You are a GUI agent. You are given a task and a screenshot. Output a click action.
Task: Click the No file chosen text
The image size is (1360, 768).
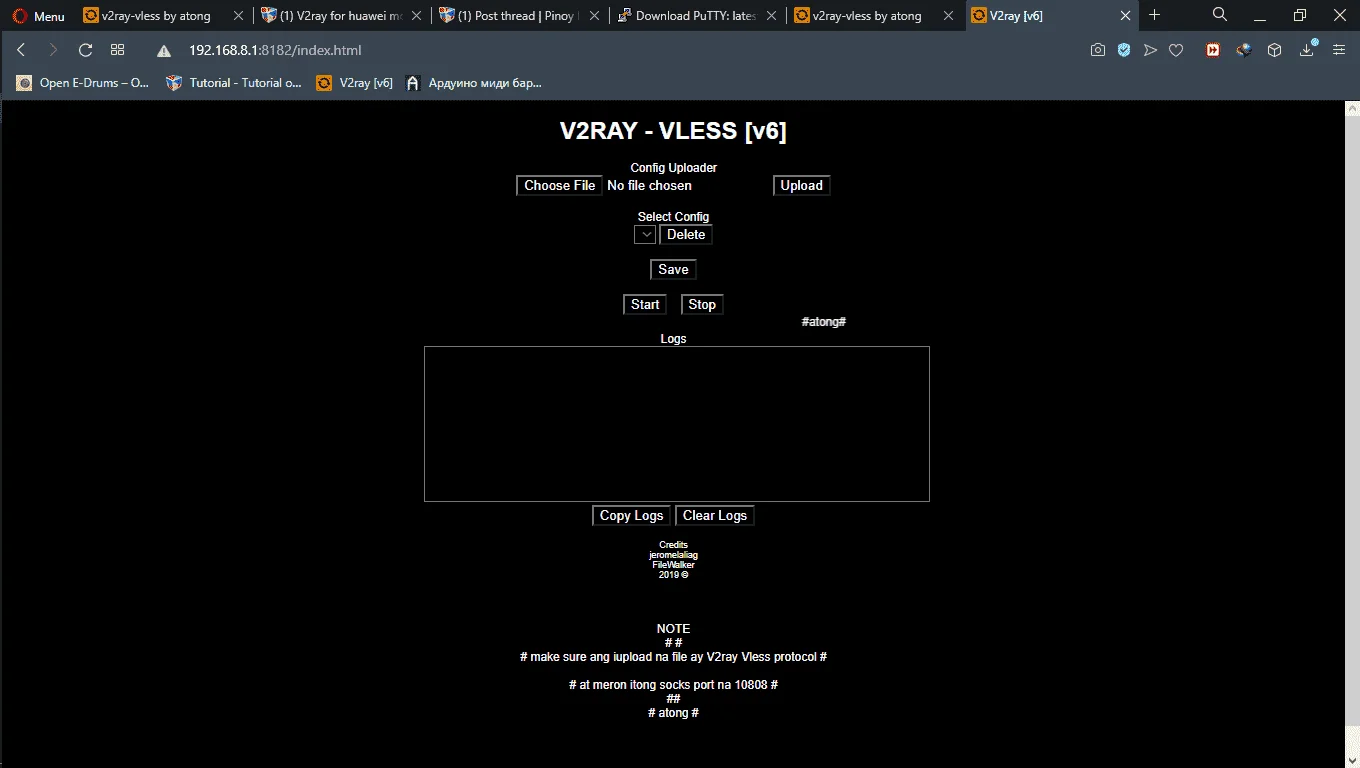(649, 185)
